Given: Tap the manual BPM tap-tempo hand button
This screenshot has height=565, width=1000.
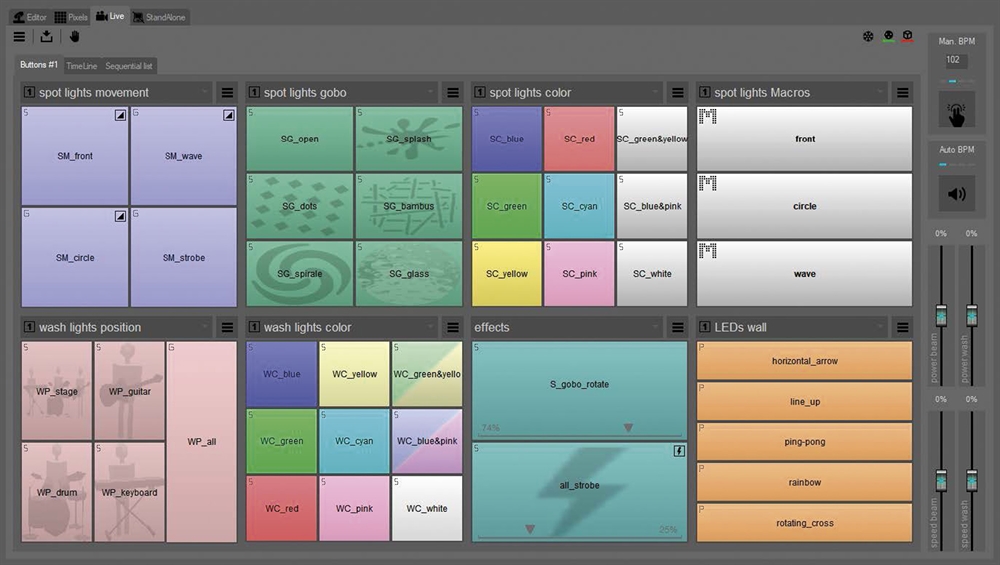Looking at the screenshot, I should coord(957,110).
